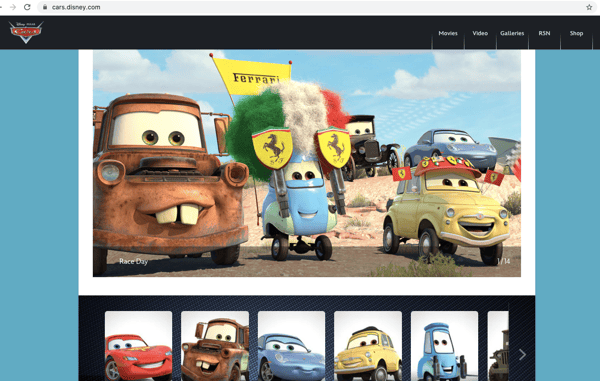The width and height of the screenshot is (600, 381).
Task: Open the Video menu item
Action: [480, 33]
